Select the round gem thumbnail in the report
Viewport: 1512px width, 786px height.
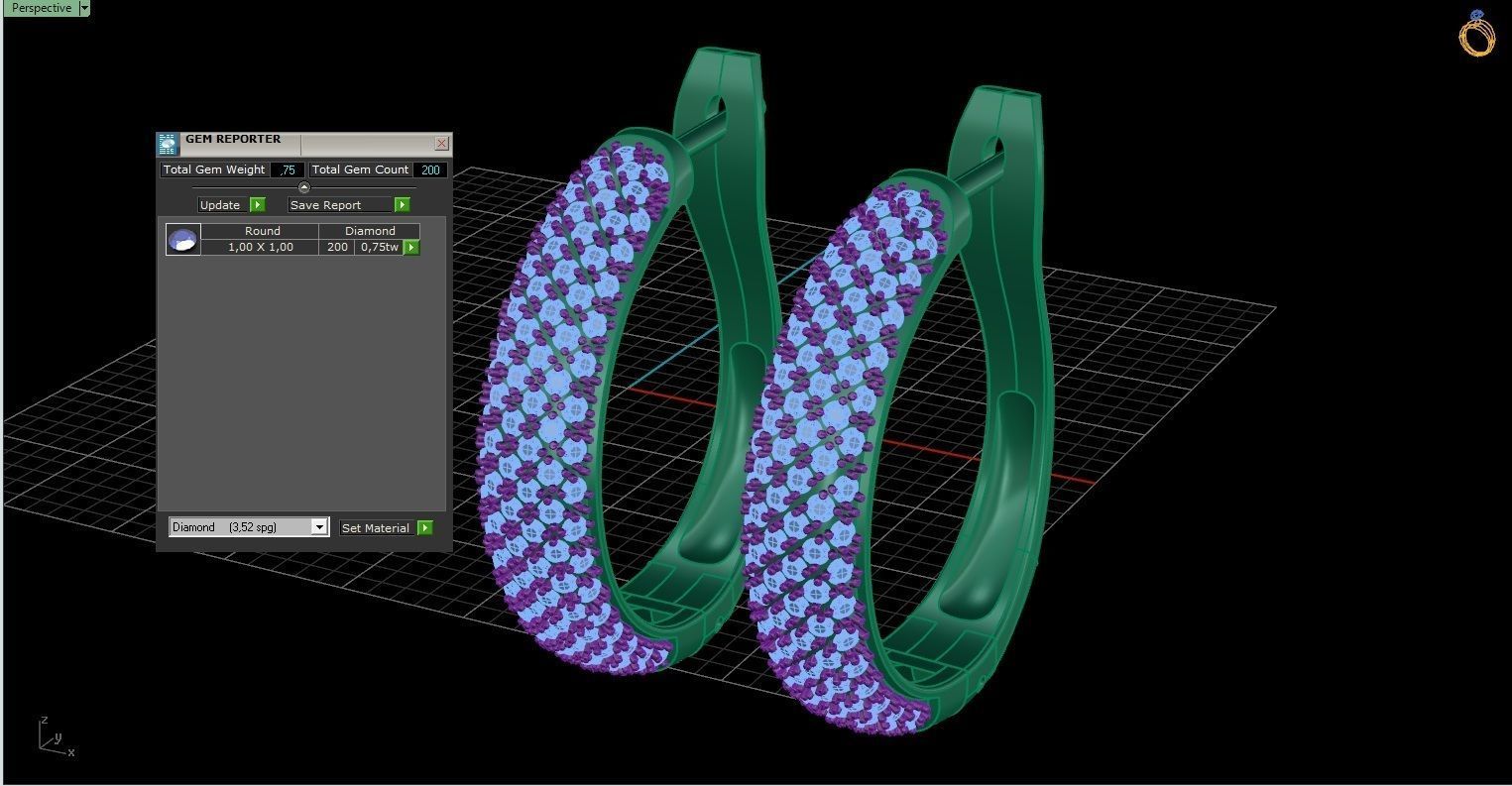[x=183, y=239]
